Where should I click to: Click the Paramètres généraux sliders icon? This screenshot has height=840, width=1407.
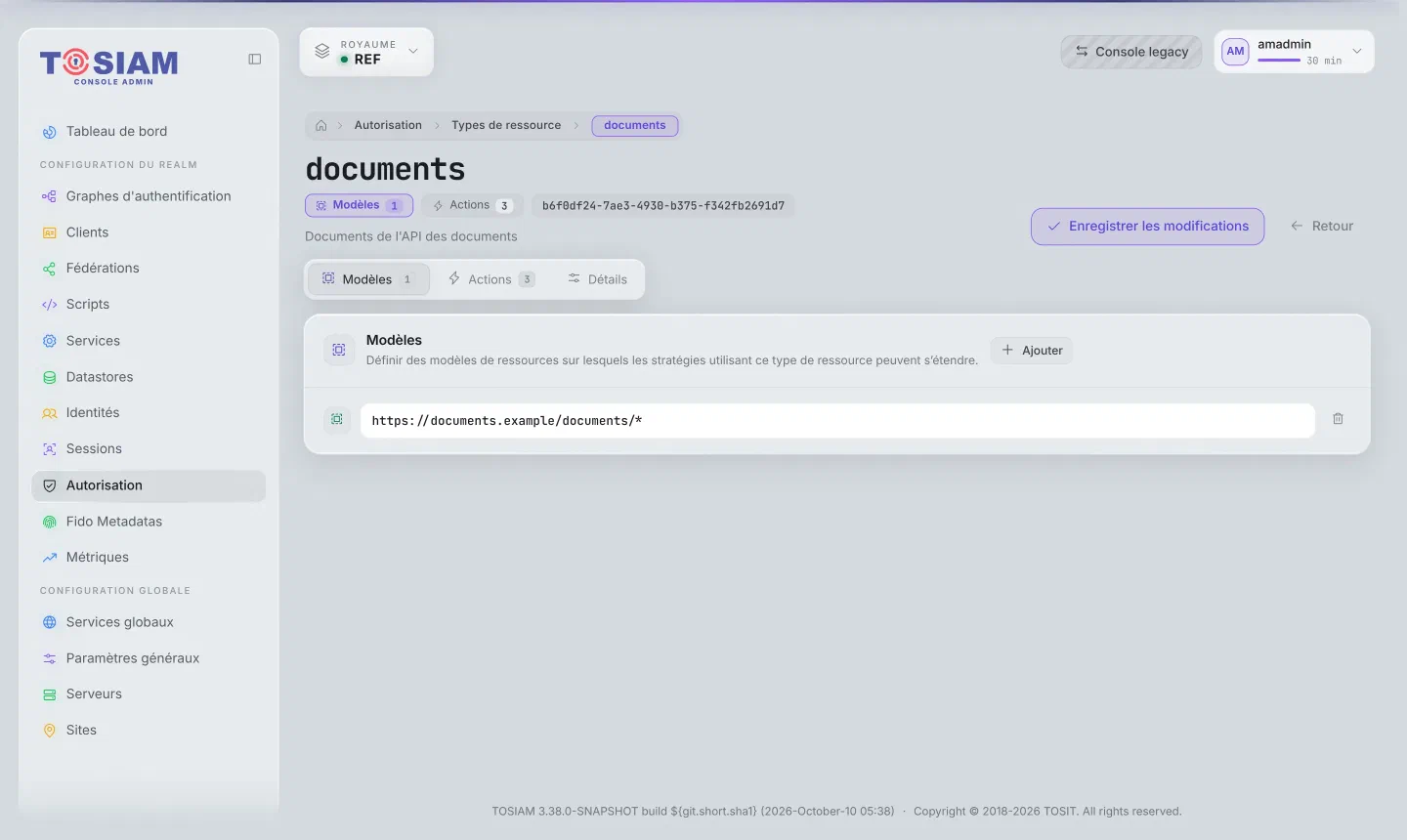49,658
